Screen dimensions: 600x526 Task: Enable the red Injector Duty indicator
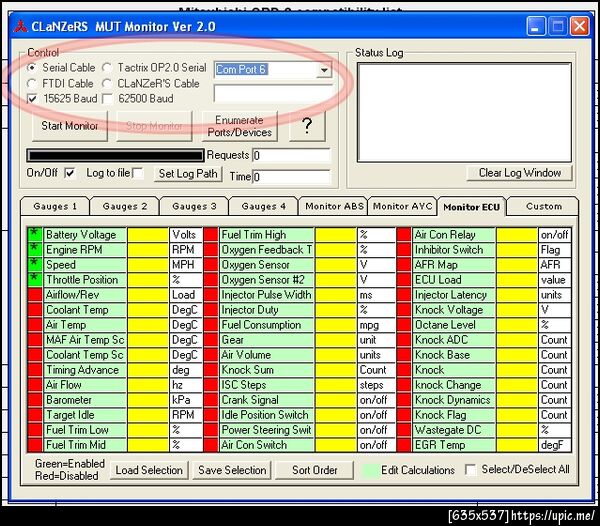211,310
